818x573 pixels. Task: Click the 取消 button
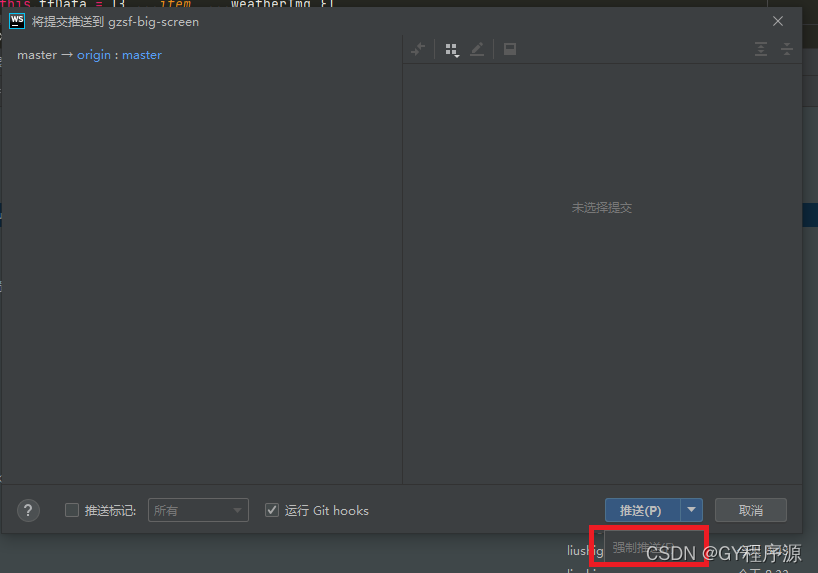pos(751,510)
